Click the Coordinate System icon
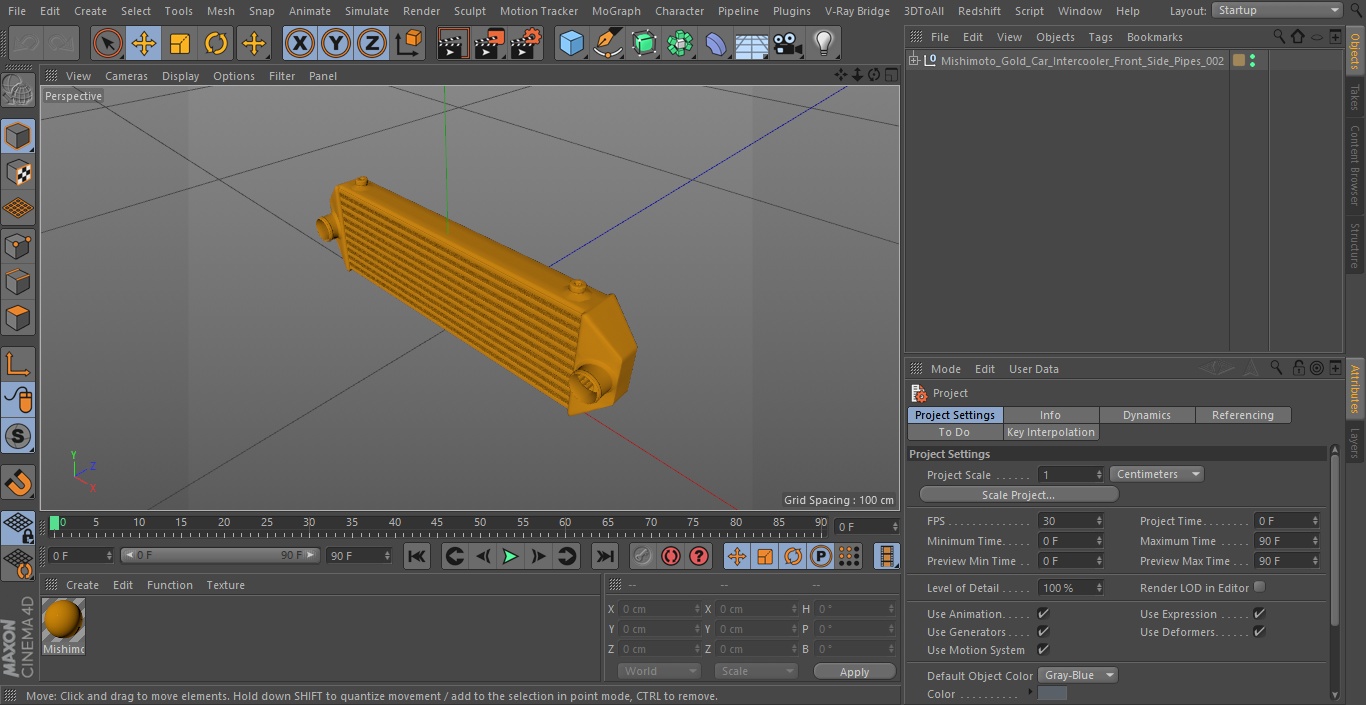 (x=409, y=44)
